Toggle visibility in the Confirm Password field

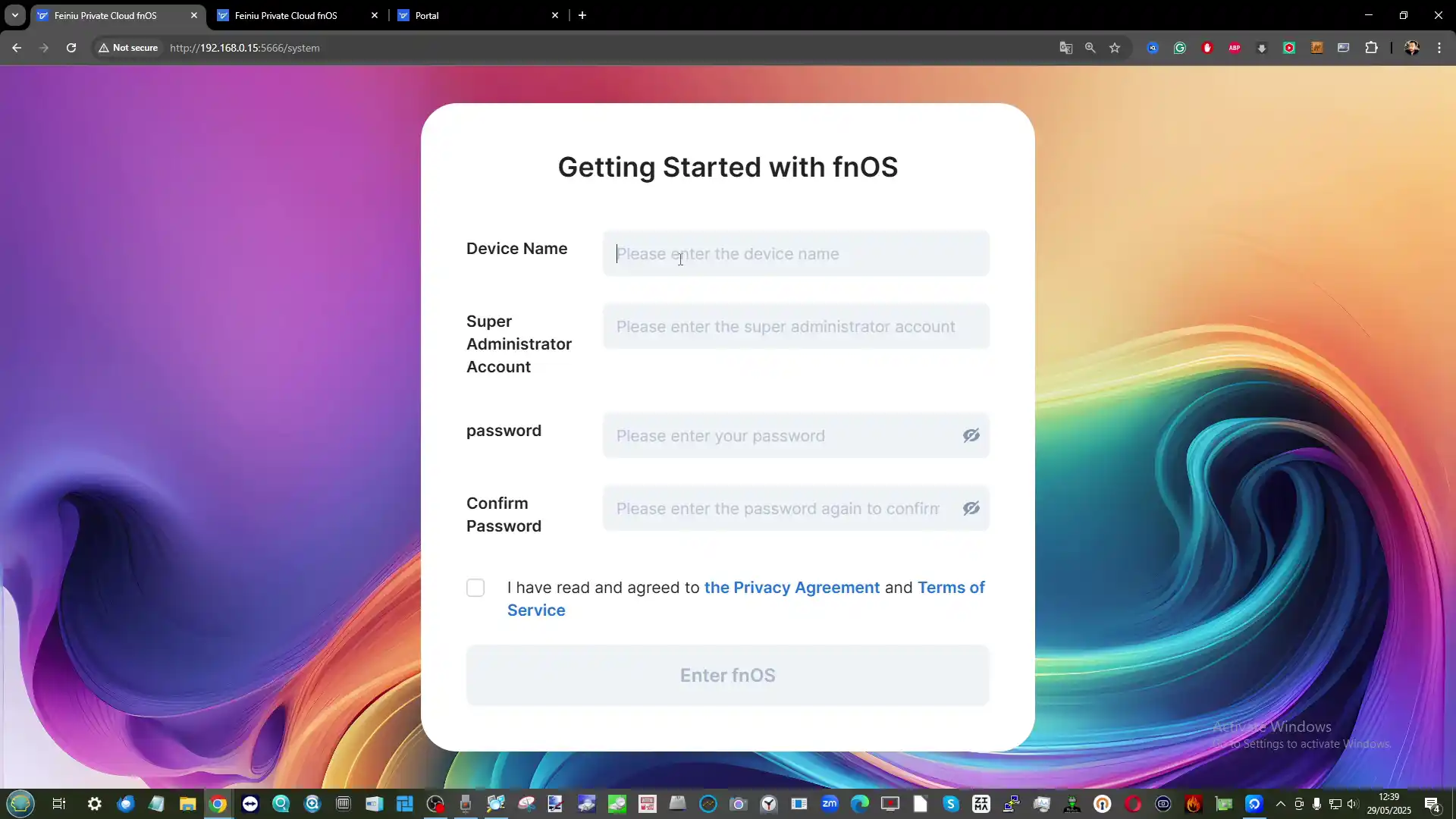tap(971, 508)
